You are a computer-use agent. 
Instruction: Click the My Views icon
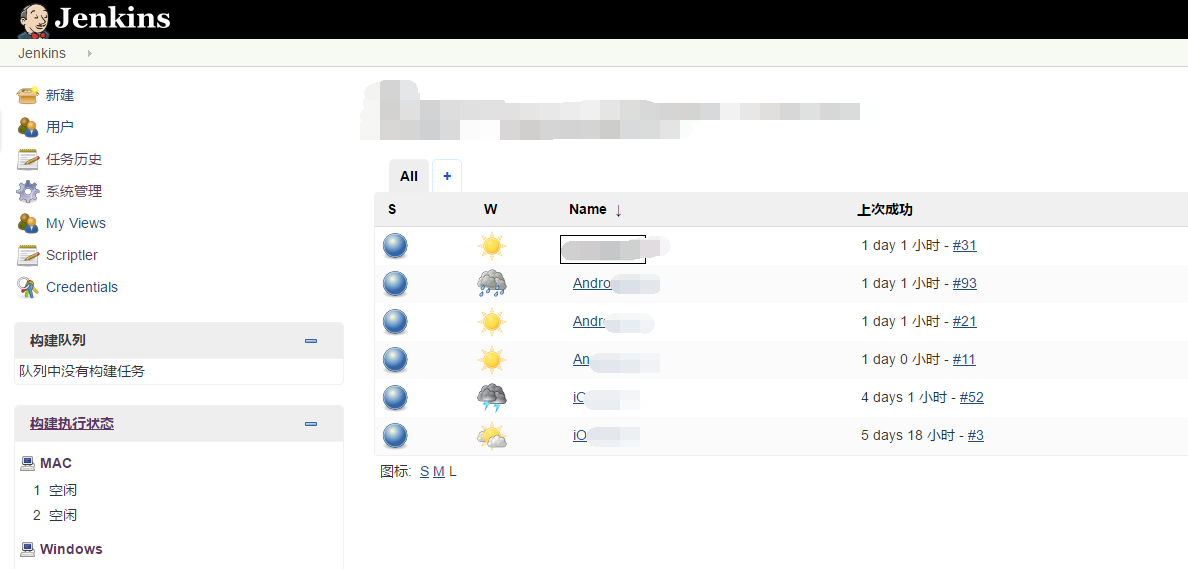28,223
